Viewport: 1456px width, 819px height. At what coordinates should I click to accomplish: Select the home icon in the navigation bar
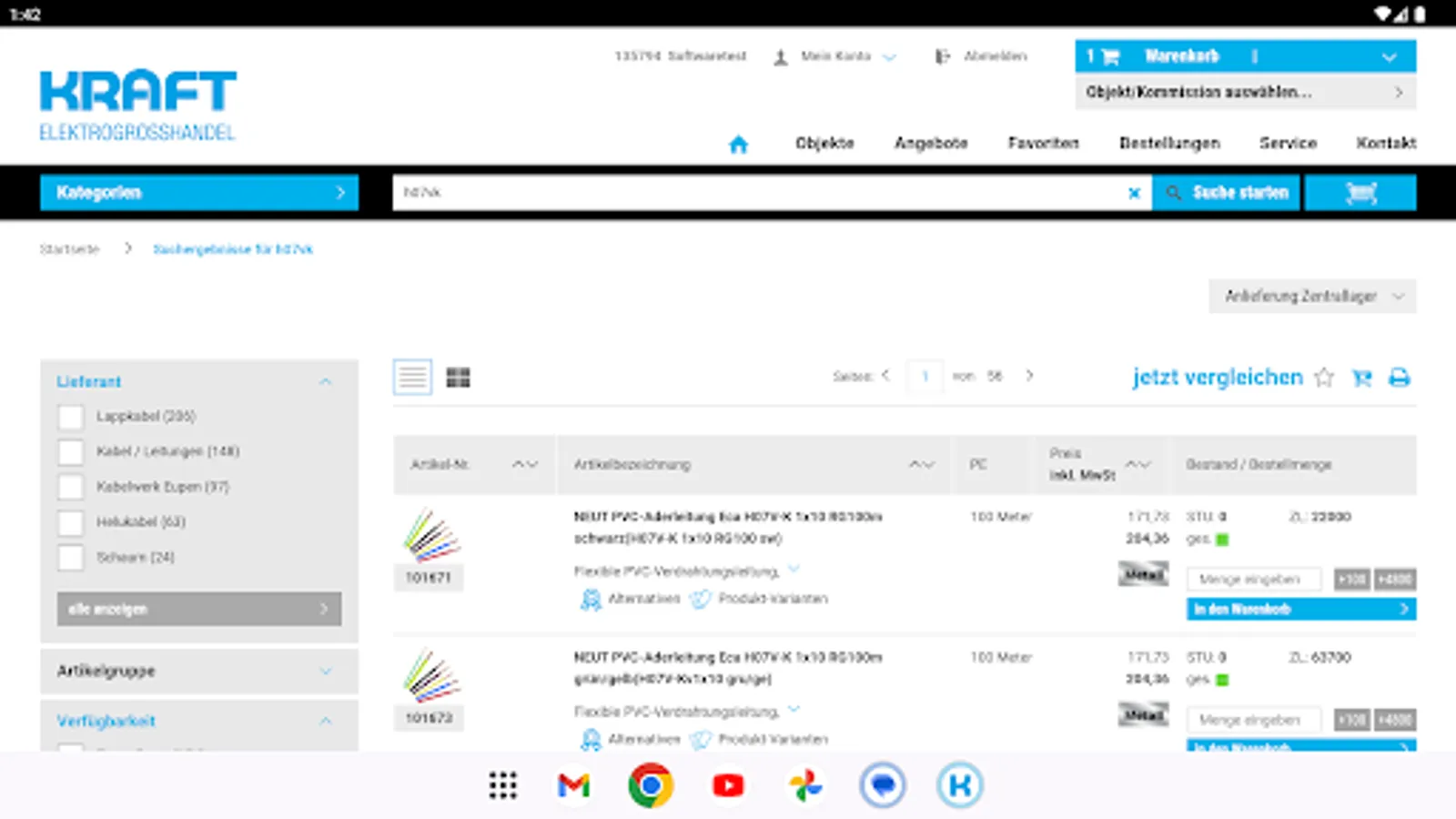[x=739, y=143]
